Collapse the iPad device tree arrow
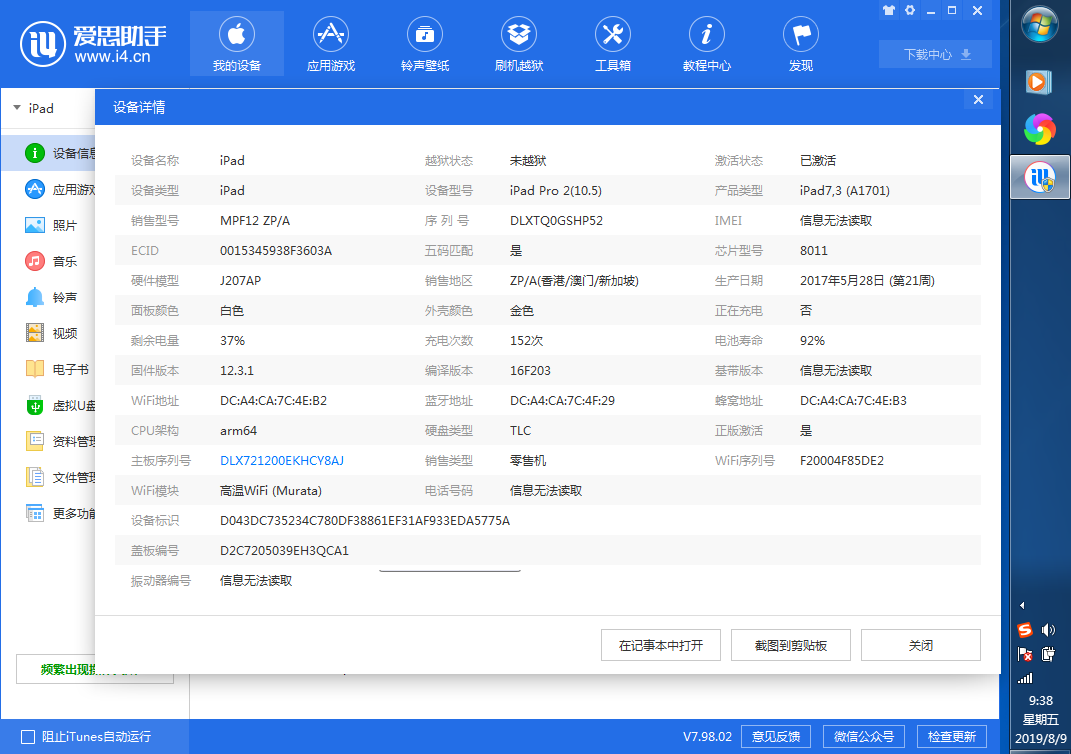Image resolution: width=1071 pixels, height=754 pixels. 17,108
